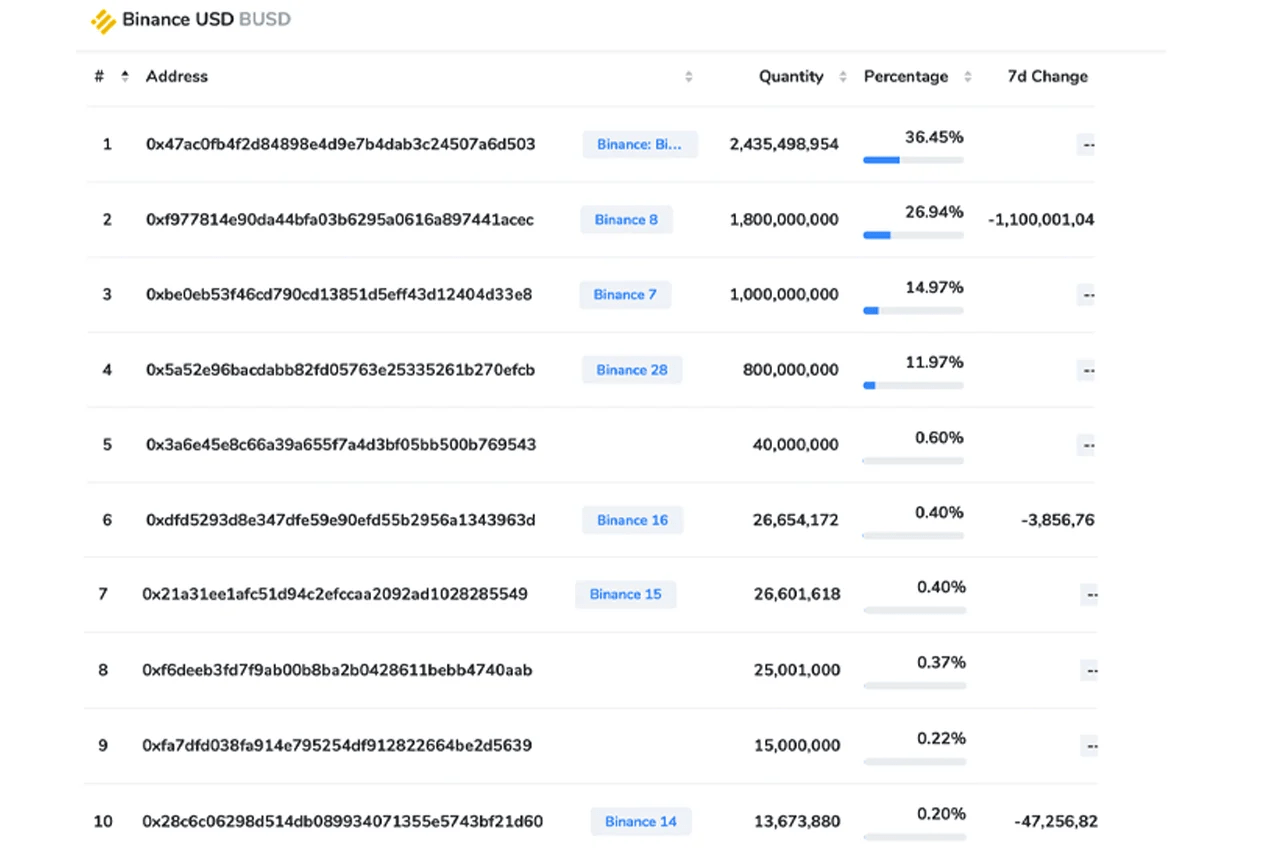Image resolution: width=1280 pixels, height=850 pixels.
Task: Click the 26.94% percentage progress bar
Action: pyautogui.click(x=913, y=235)
